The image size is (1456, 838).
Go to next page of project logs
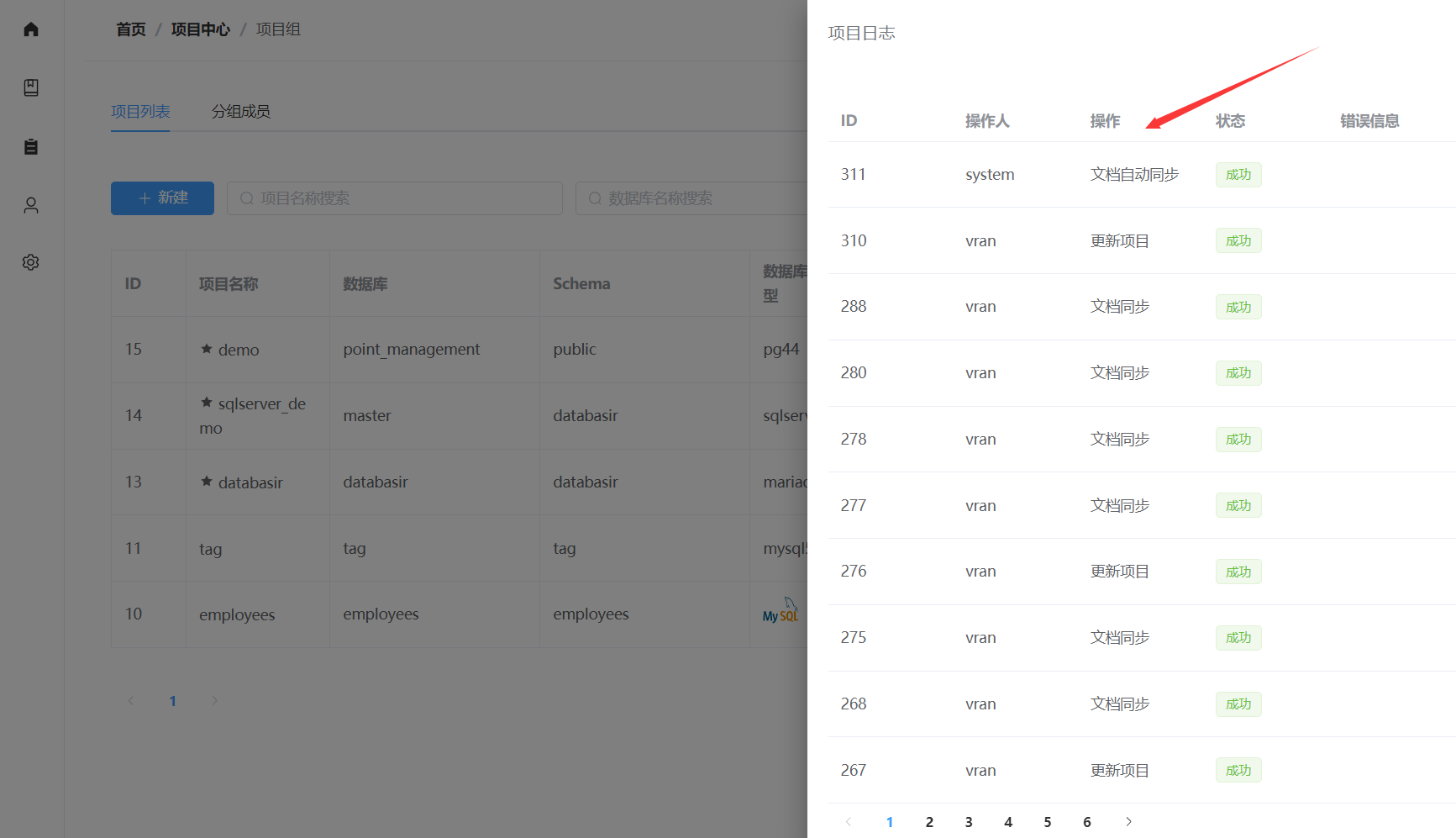coord(1128,821)
